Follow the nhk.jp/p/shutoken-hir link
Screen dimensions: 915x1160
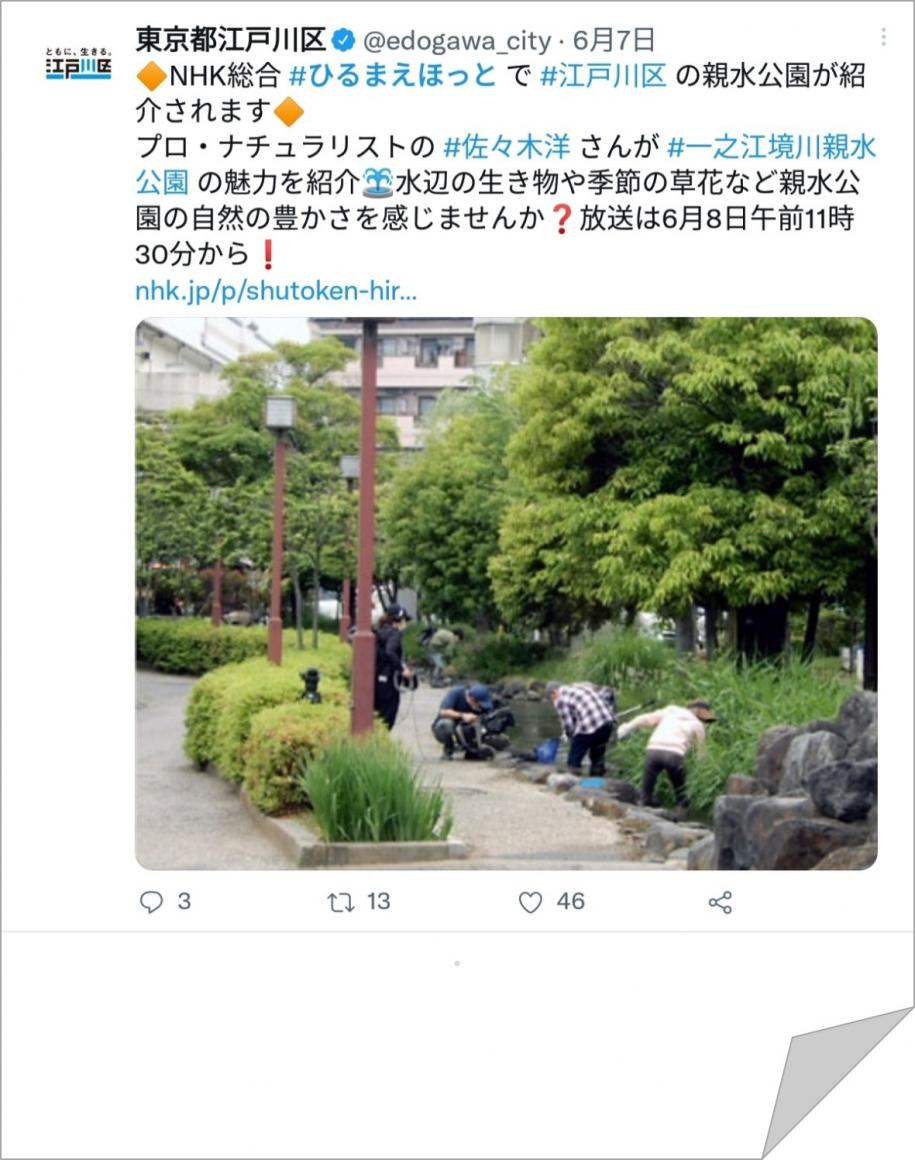pos(276,291)
